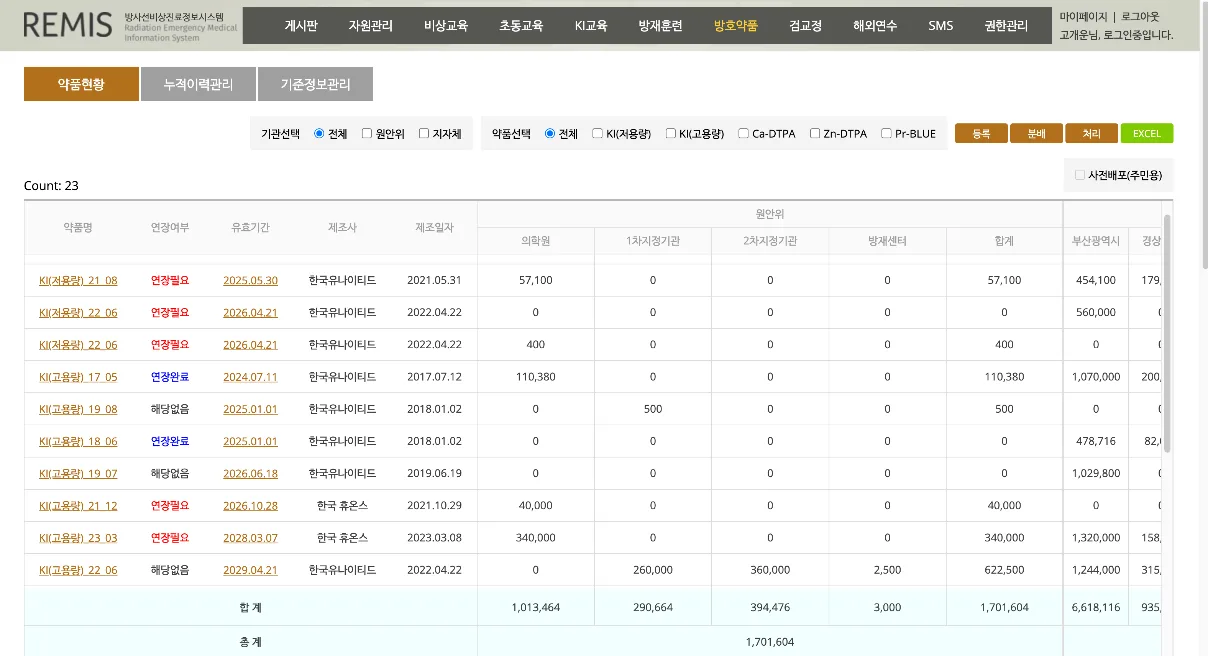The height and width of the screenshot is (656, 1208).
Task: Click expiry date 2024.07.11
Action: (250, 377)
